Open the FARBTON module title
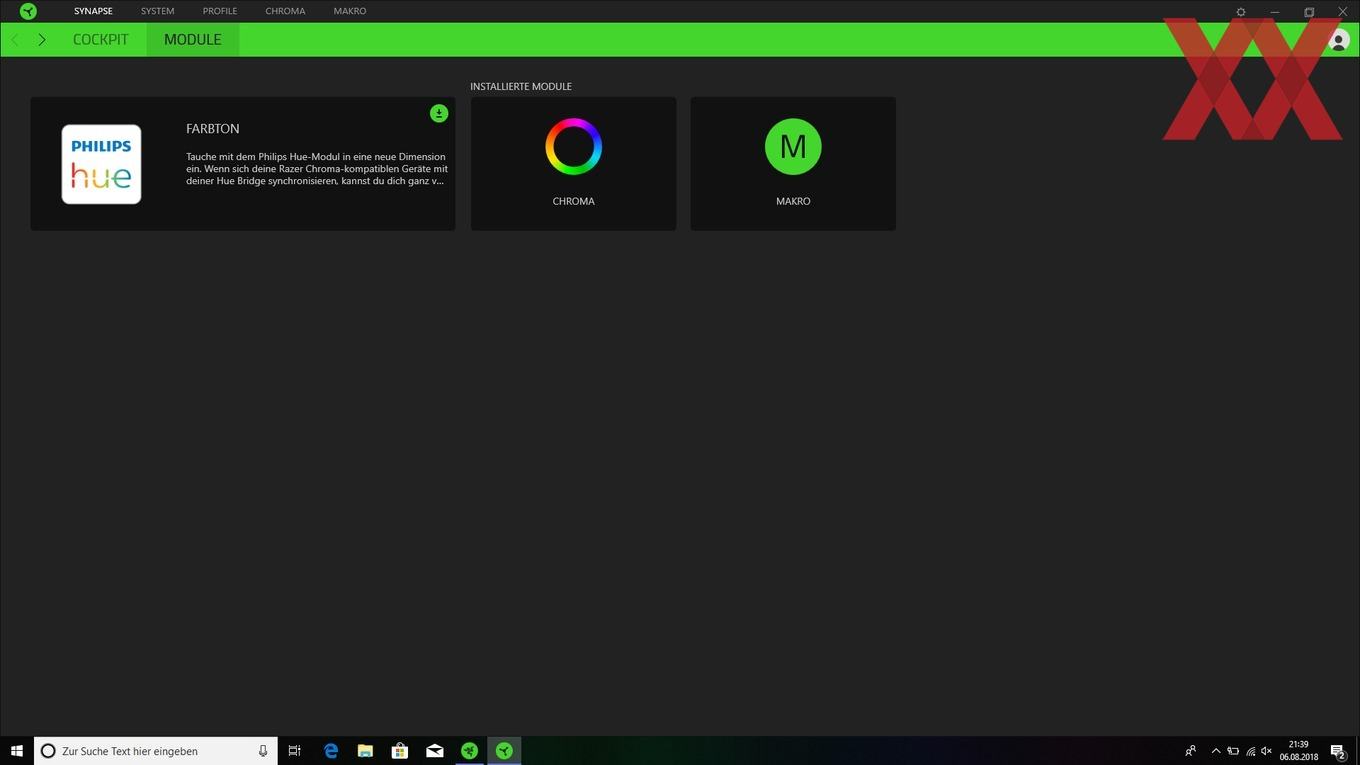The width and height of the screenshot is (1360, 765). pos(213,129)
